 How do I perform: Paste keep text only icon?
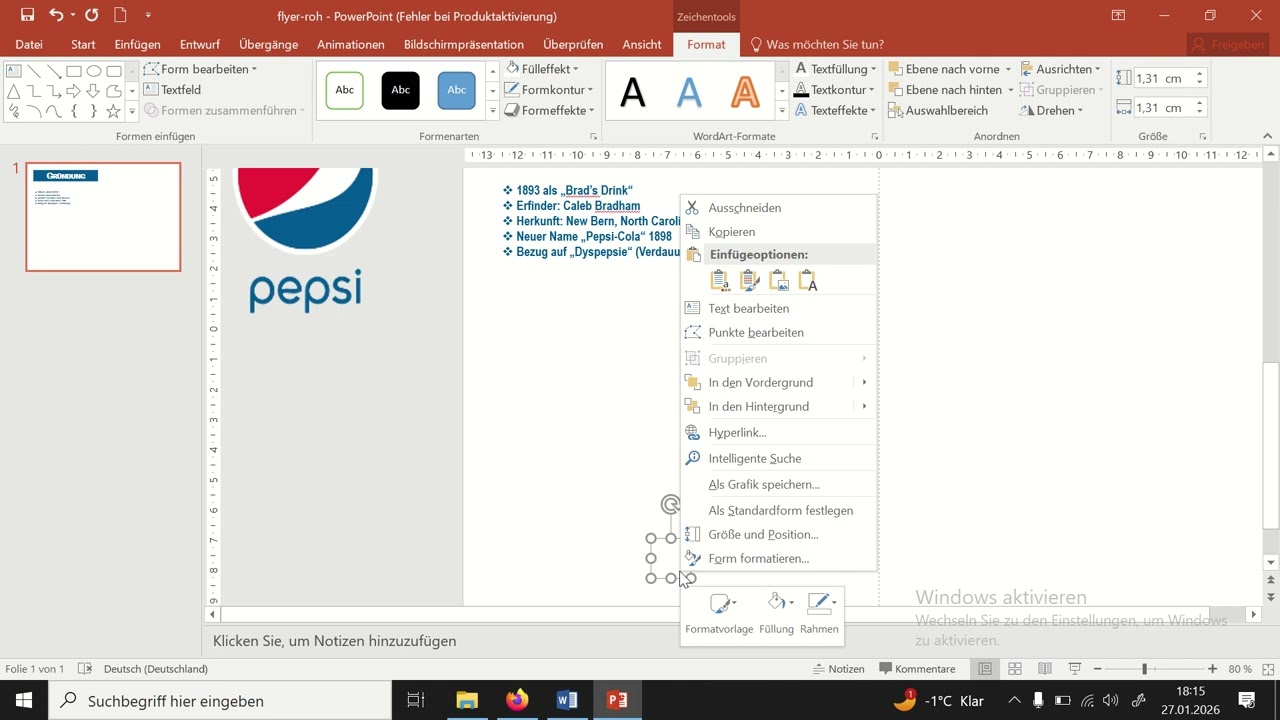[x=808, y=282]
